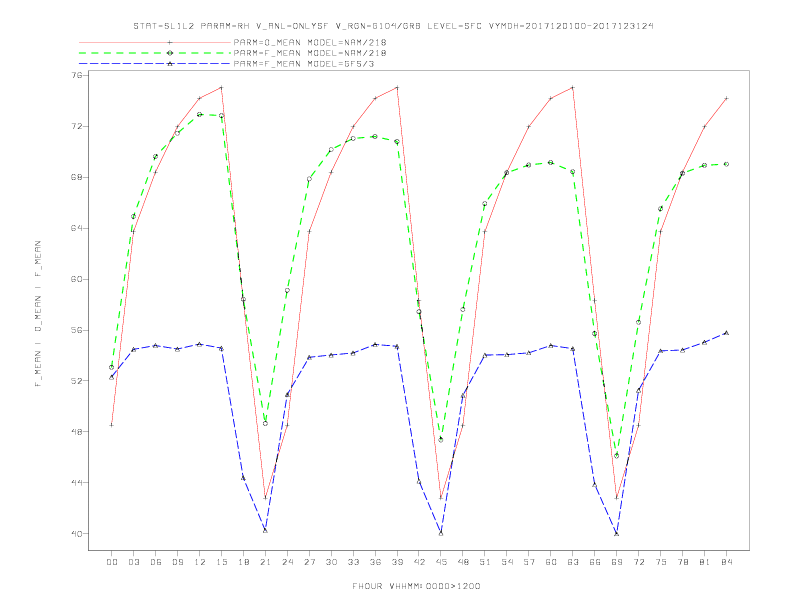
Task: Click x-axis tick label 36
Action: click(375, 562)
